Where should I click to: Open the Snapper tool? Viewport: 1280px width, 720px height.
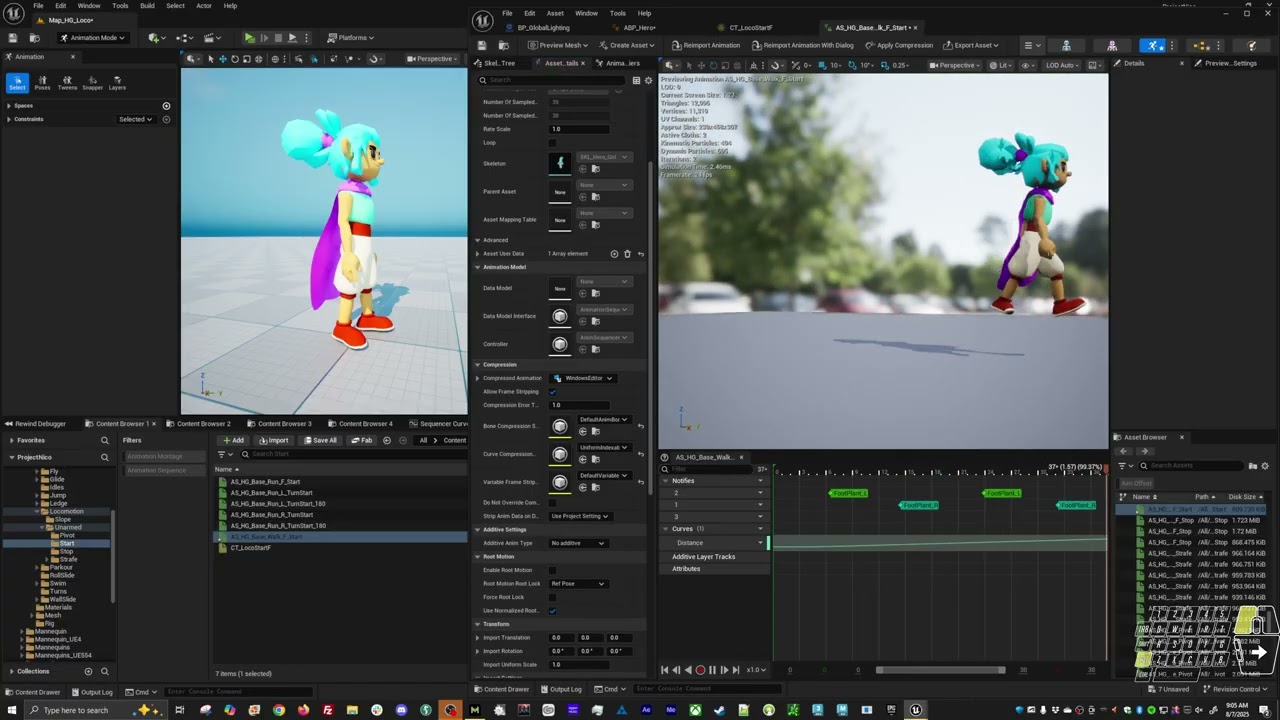coord(92,82)
